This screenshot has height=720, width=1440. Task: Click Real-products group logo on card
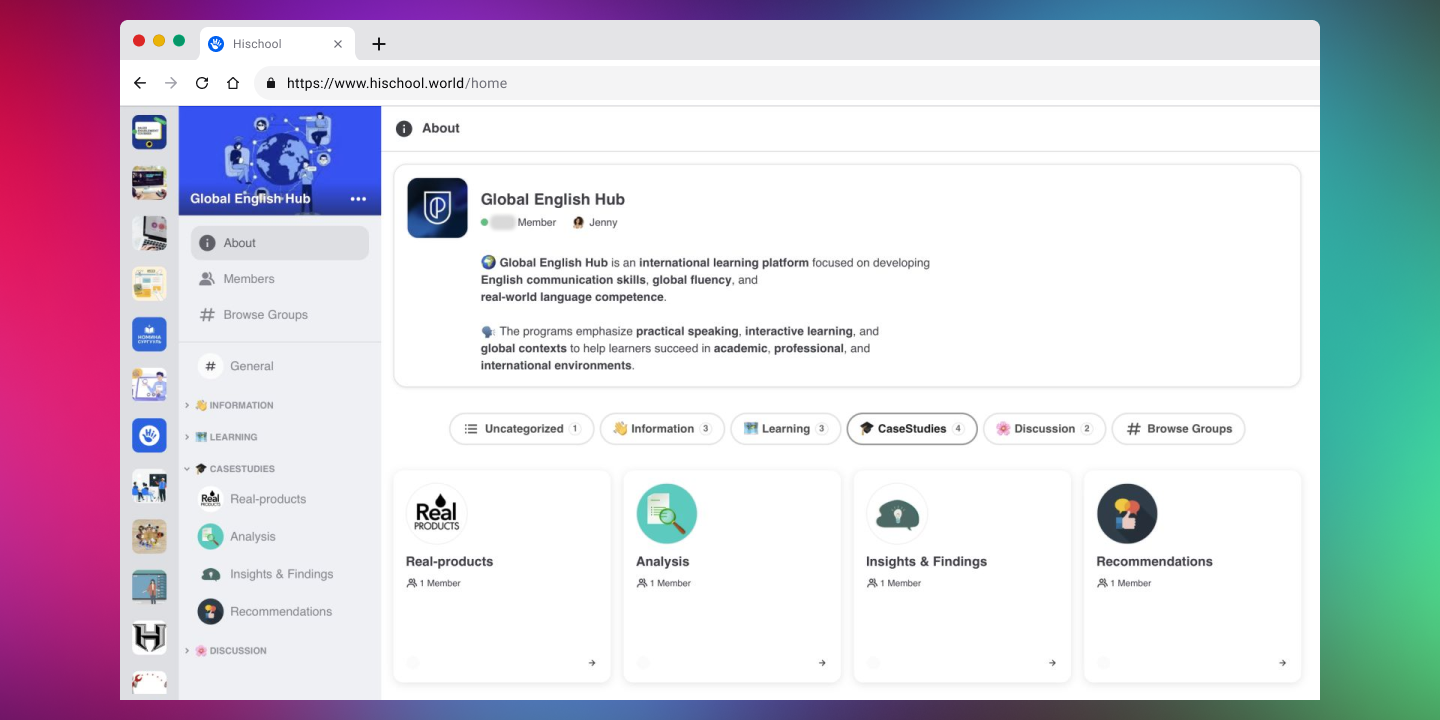[x=436, y=514]
